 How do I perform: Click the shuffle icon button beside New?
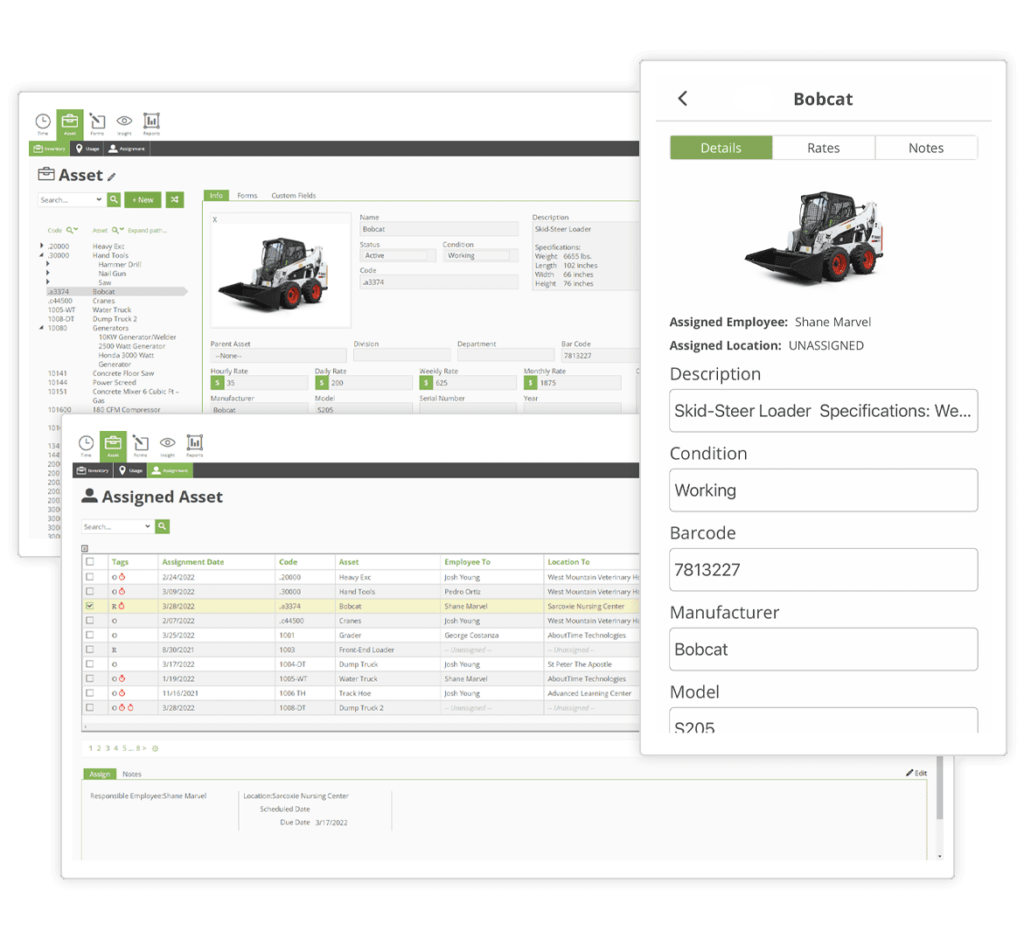[x=174, y=199]
